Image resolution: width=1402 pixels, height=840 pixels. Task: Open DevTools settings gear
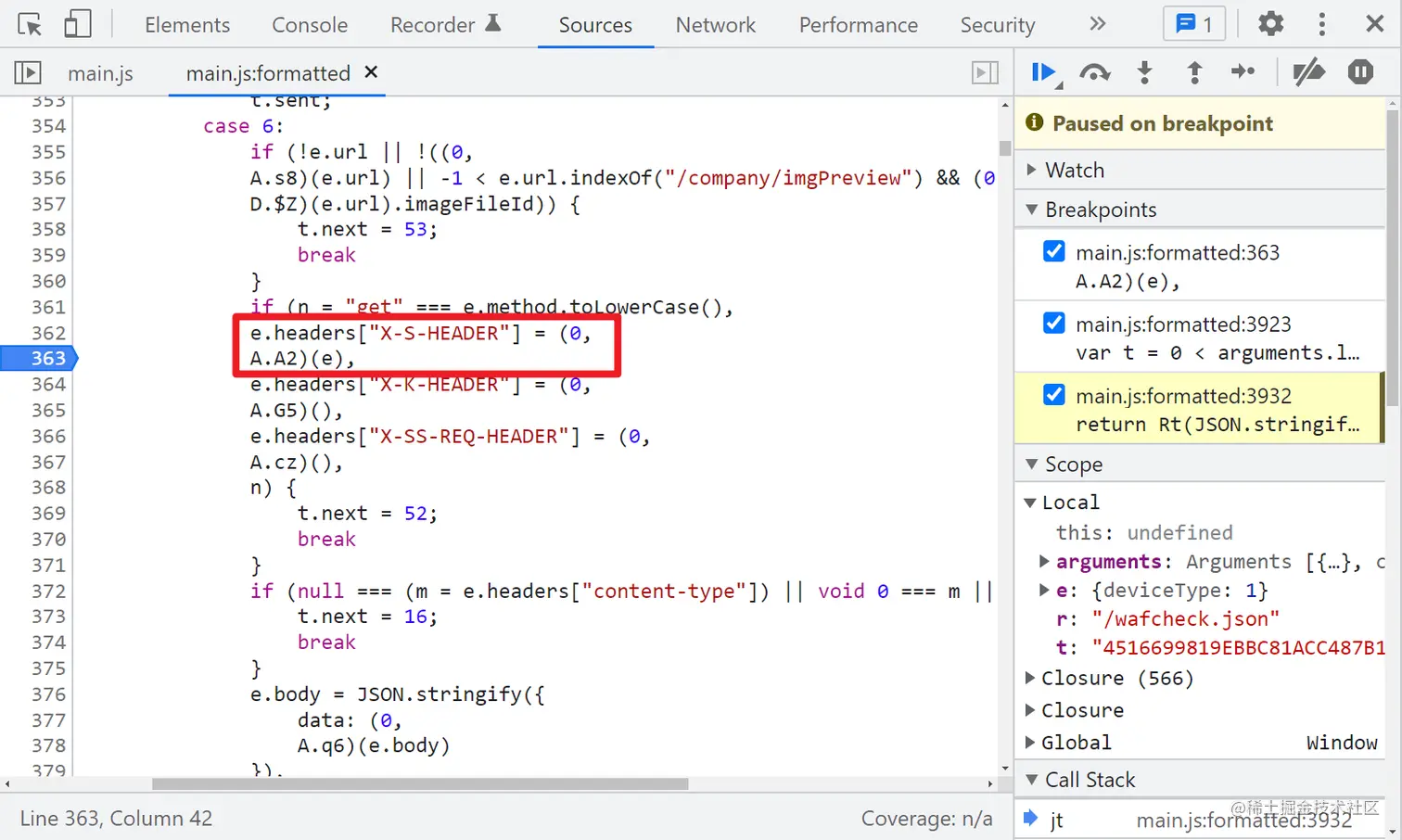[x=1271, y=24]
